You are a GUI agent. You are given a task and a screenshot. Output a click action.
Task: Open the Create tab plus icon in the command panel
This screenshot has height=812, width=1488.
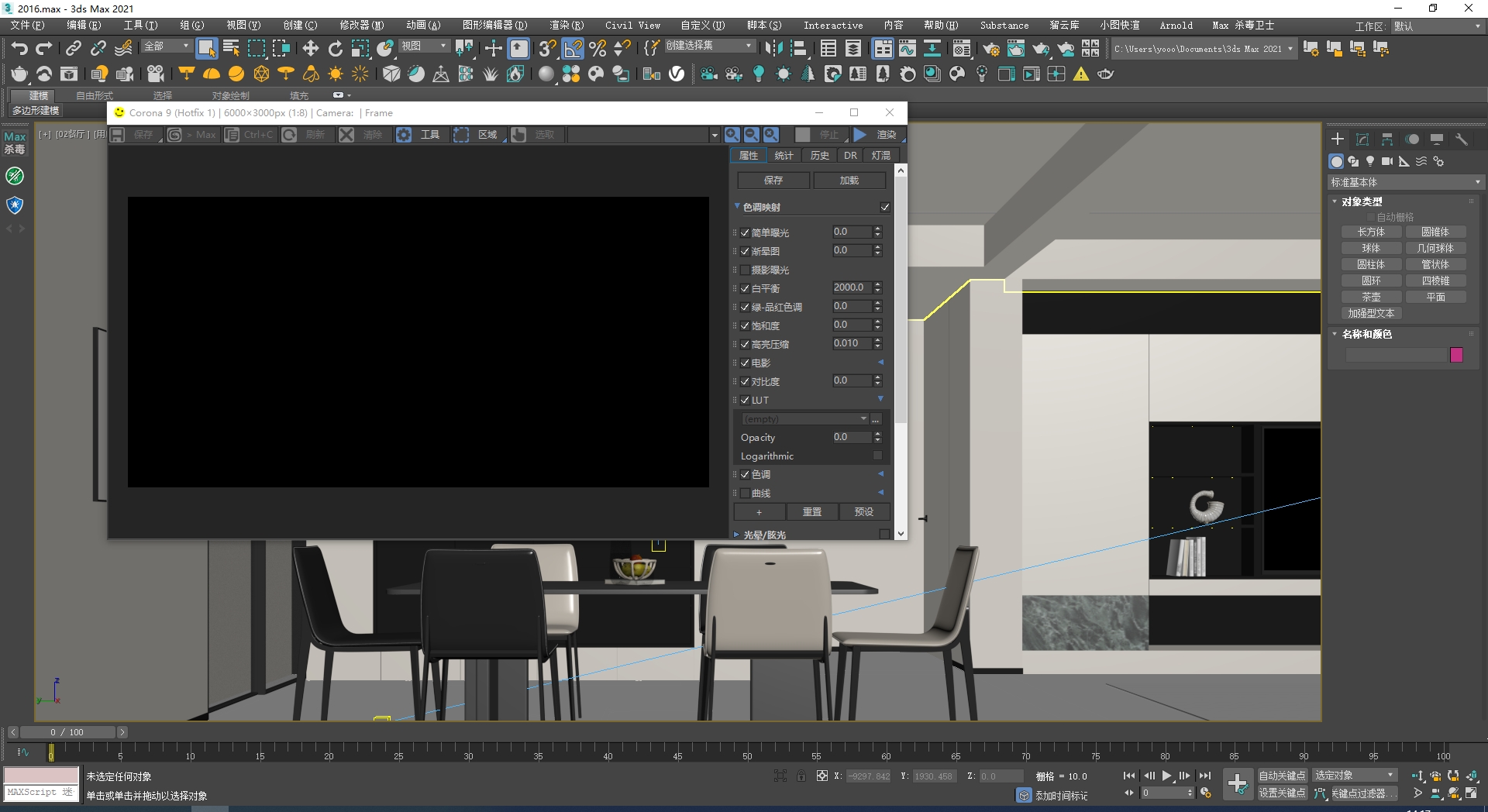(x=1337, y=139)
